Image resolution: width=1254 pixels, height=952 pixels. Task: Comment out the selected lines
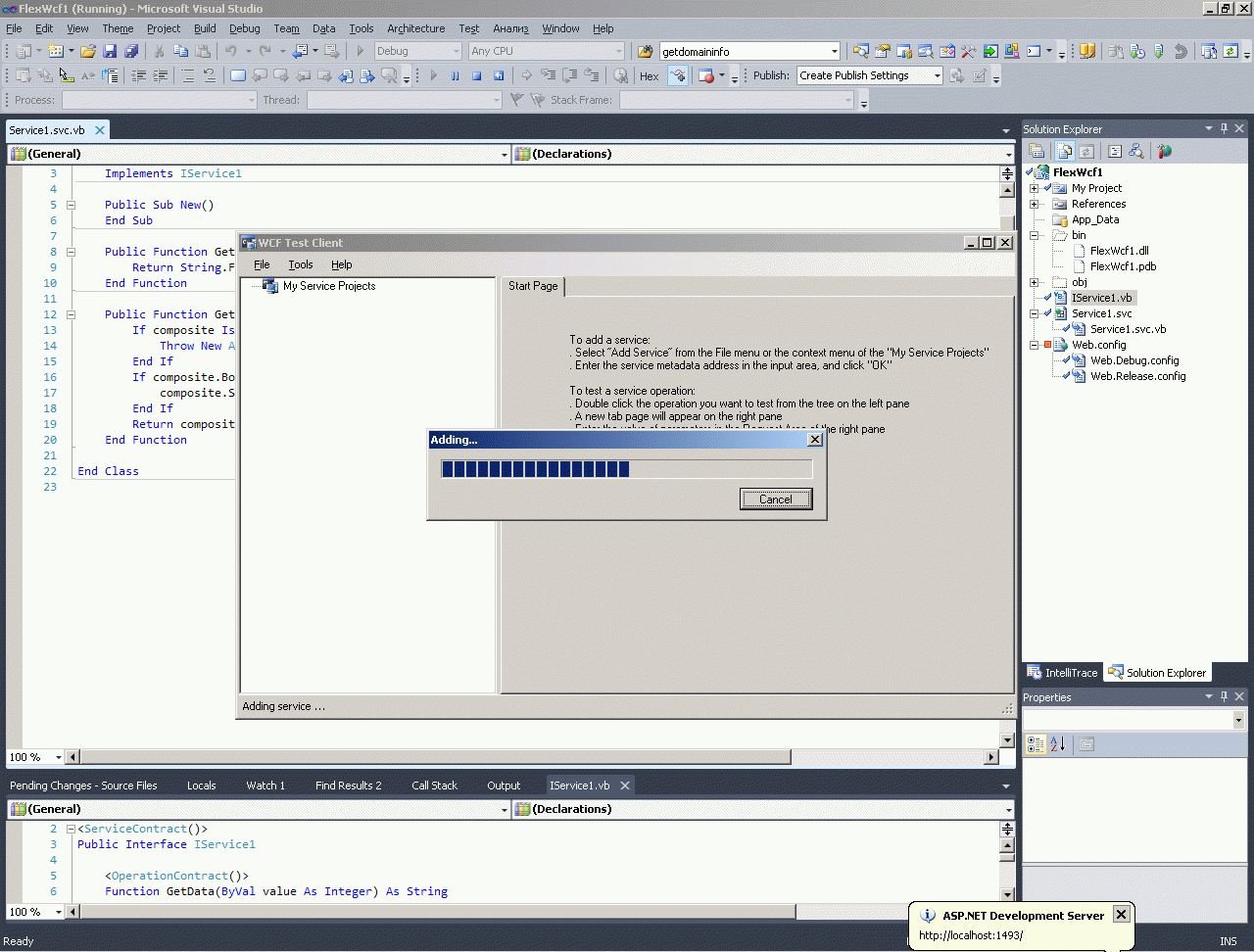click(x=188, y=75)
